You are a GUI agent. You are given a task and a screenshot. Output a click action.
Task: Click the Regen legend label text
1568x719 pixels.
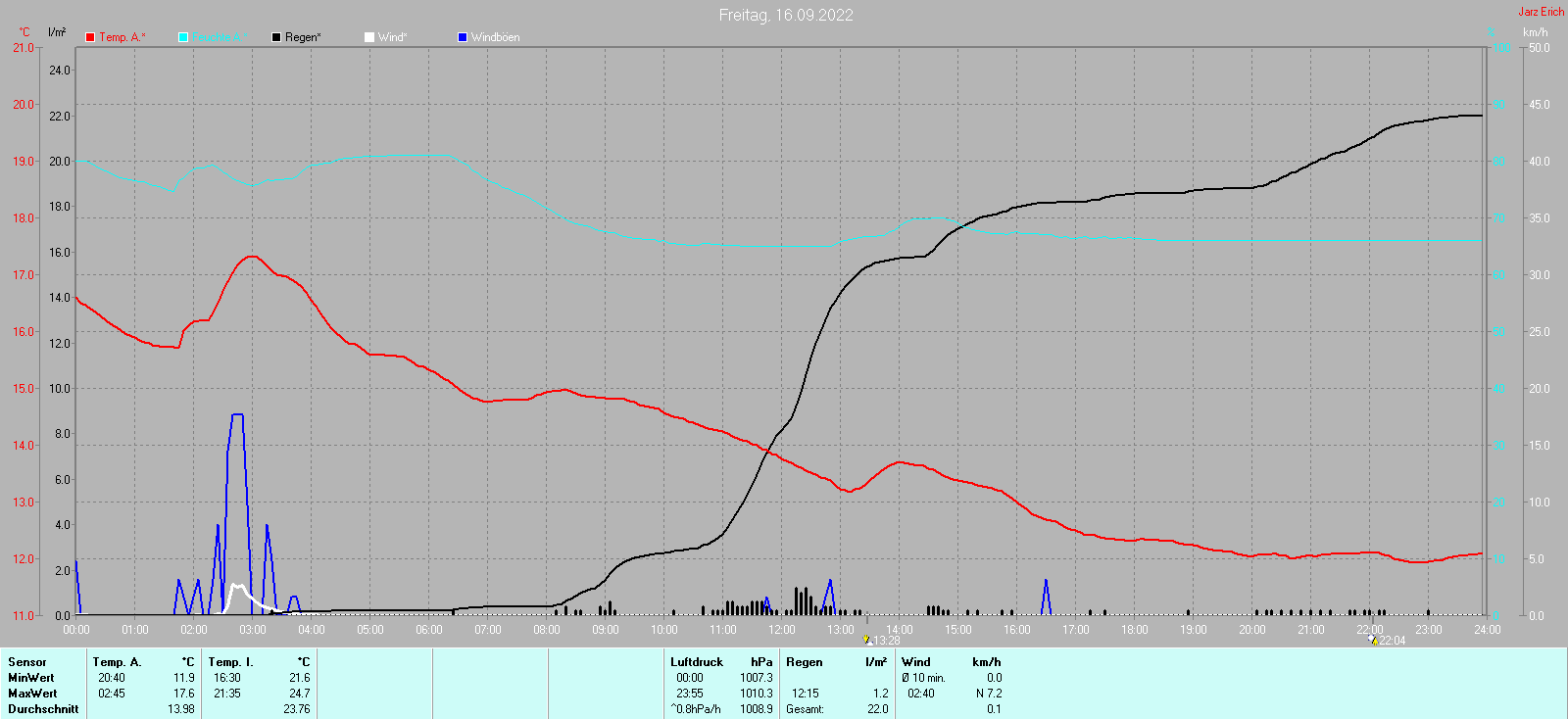click(303, 37)
